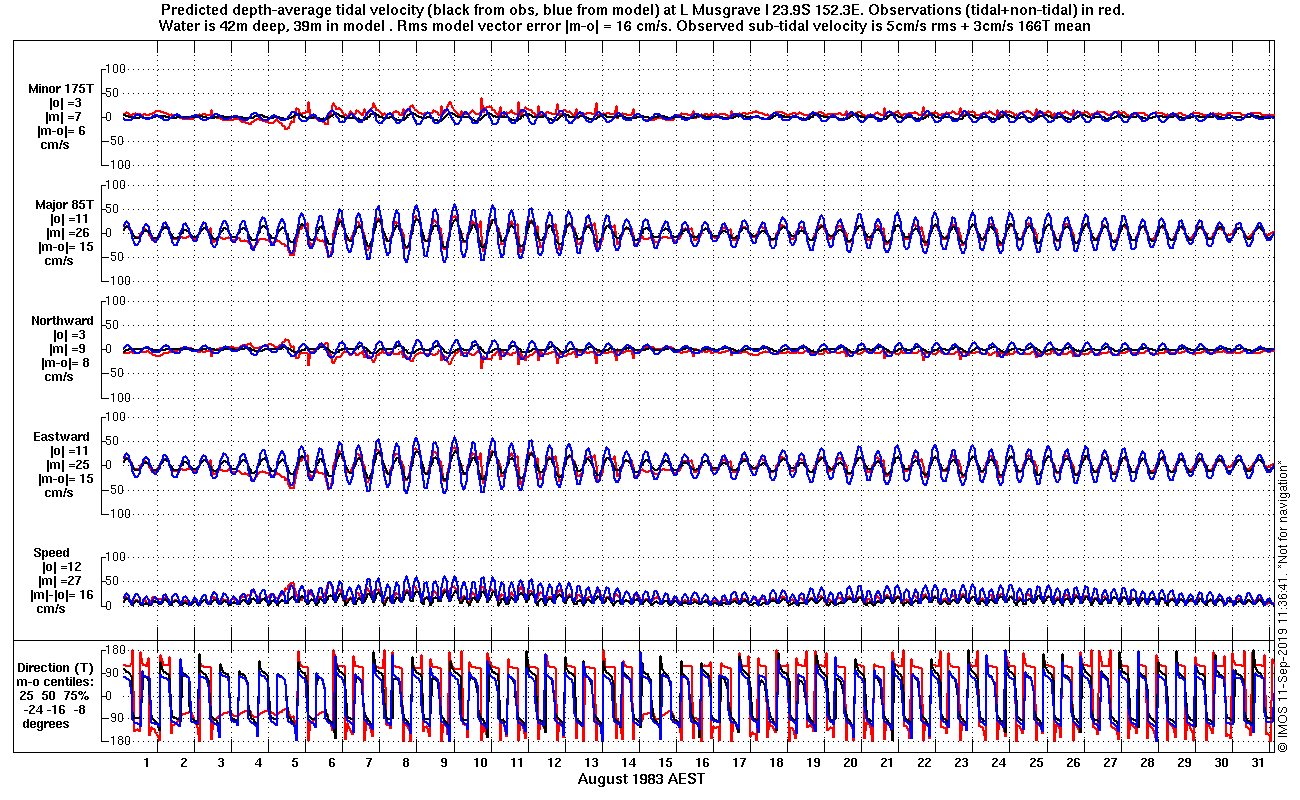Image resolution: width=1300 pixels, height=800 pixels.
Task: Select the "Major 85T" panel label
Action: point(64,205)
